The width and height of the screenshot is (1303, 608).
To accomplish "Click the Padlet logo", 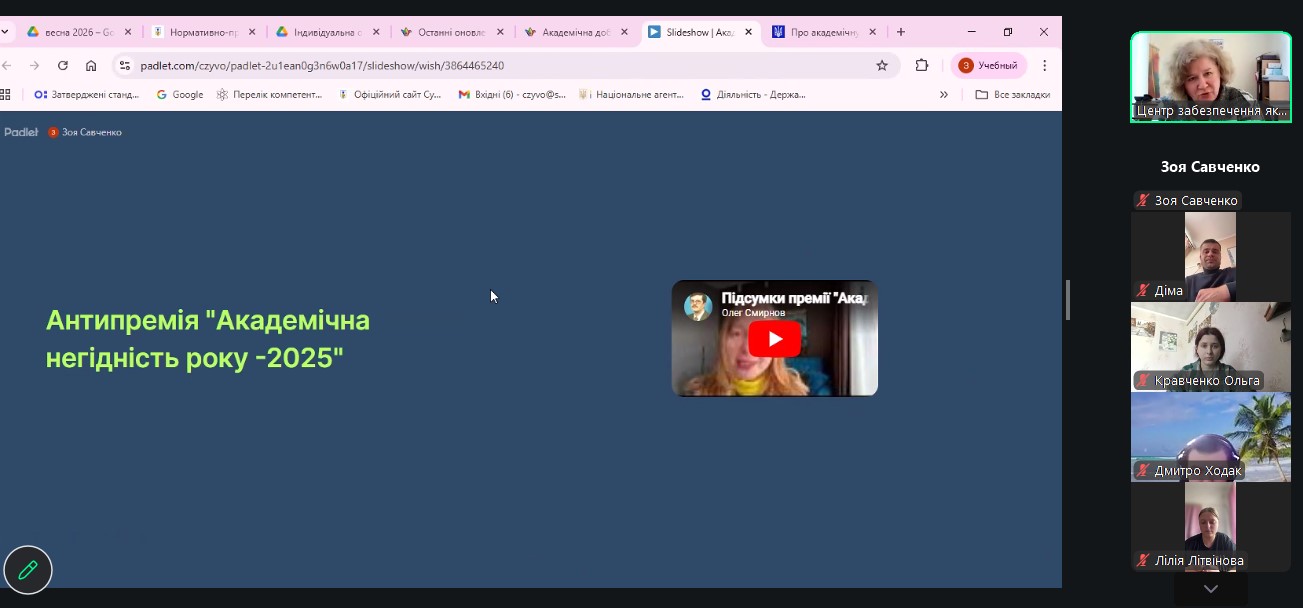I will coord(21,132).
